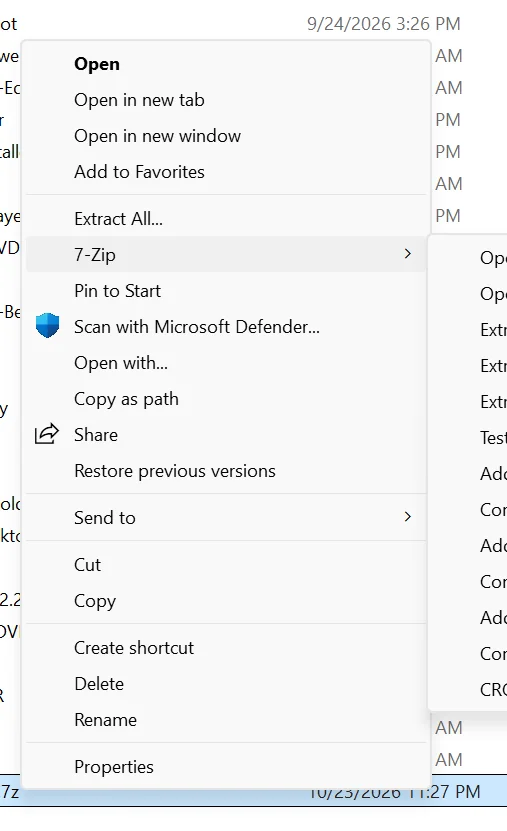The width and height of the screenshot is (507, 831).
Task: Select Open in new window
Action: [x=226, y=136]
